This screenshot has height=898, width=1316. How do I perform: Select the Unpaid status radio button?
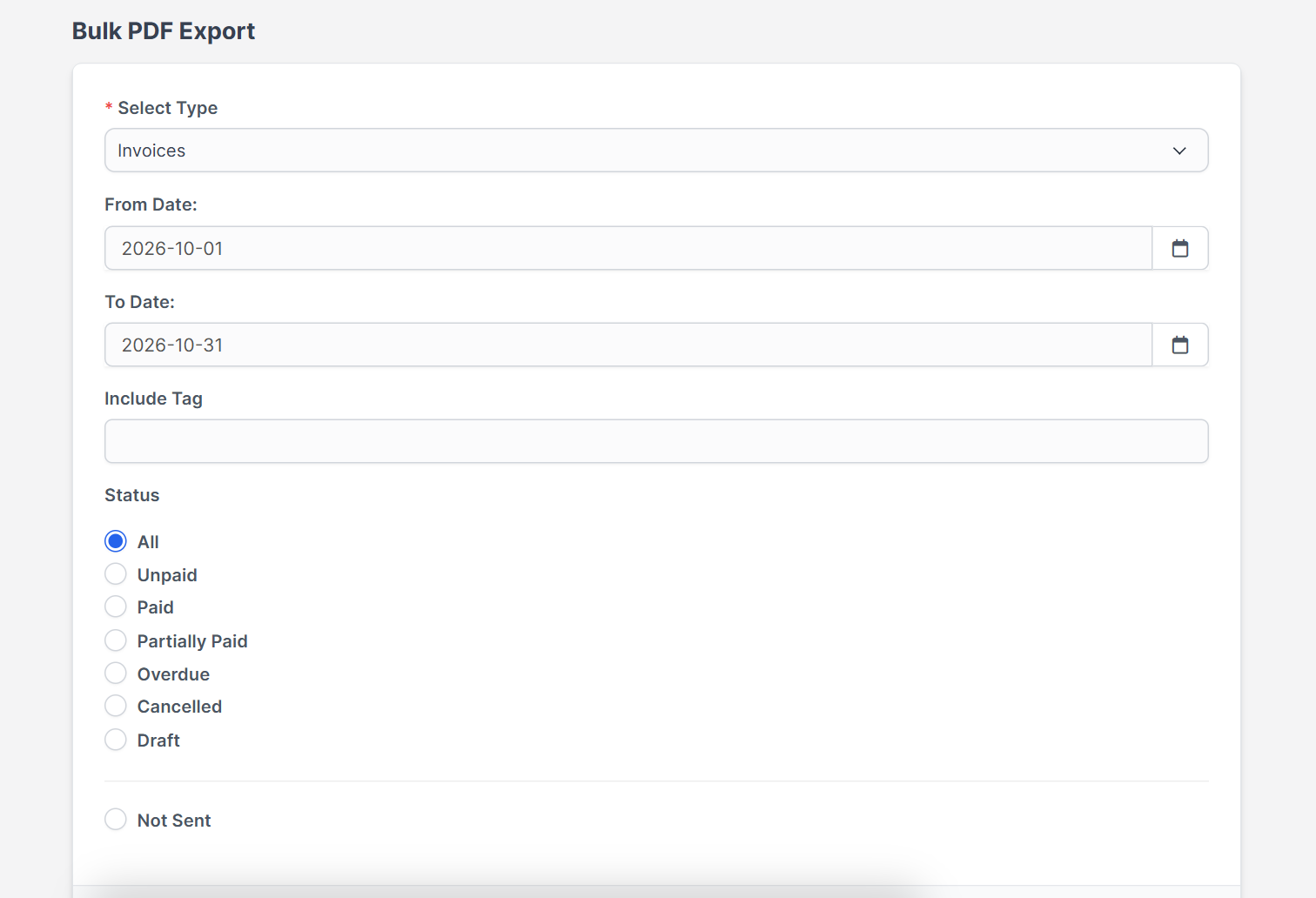(x=116, y=574)
